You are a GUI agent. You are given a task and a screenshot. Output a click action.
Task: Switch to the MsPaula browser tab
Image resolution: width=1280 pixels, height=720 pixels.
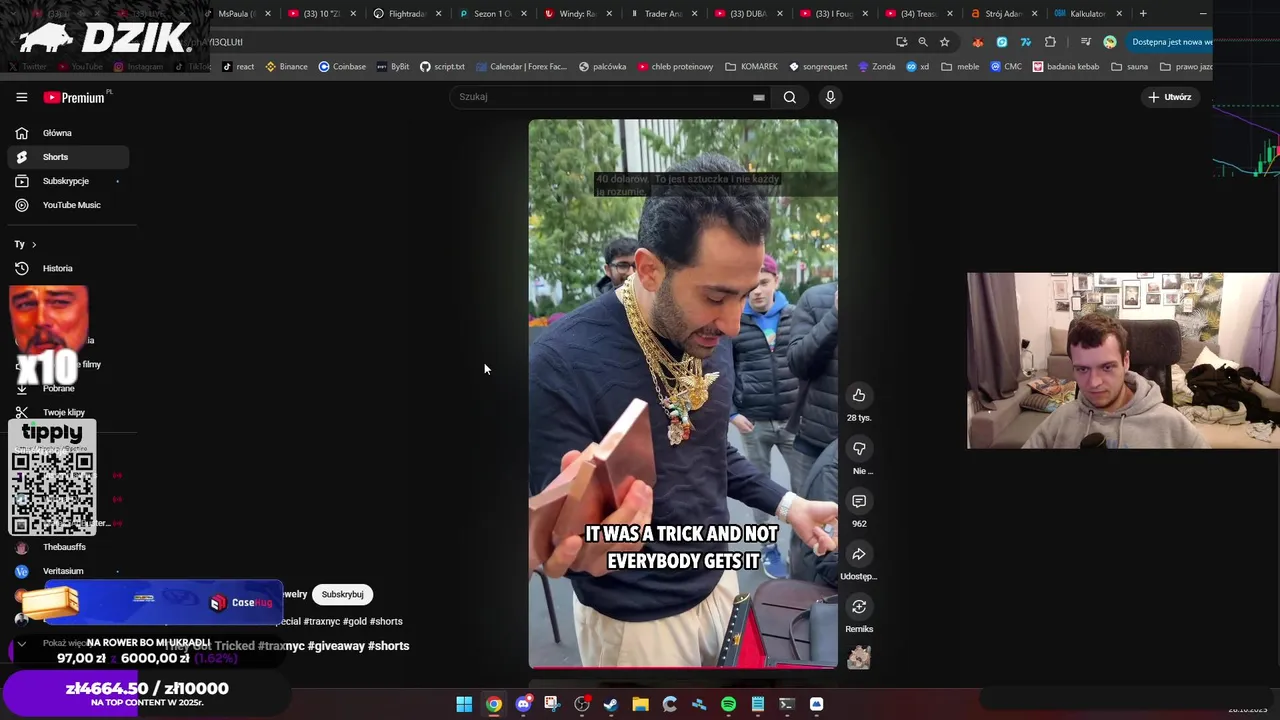(x=237, y=14)
